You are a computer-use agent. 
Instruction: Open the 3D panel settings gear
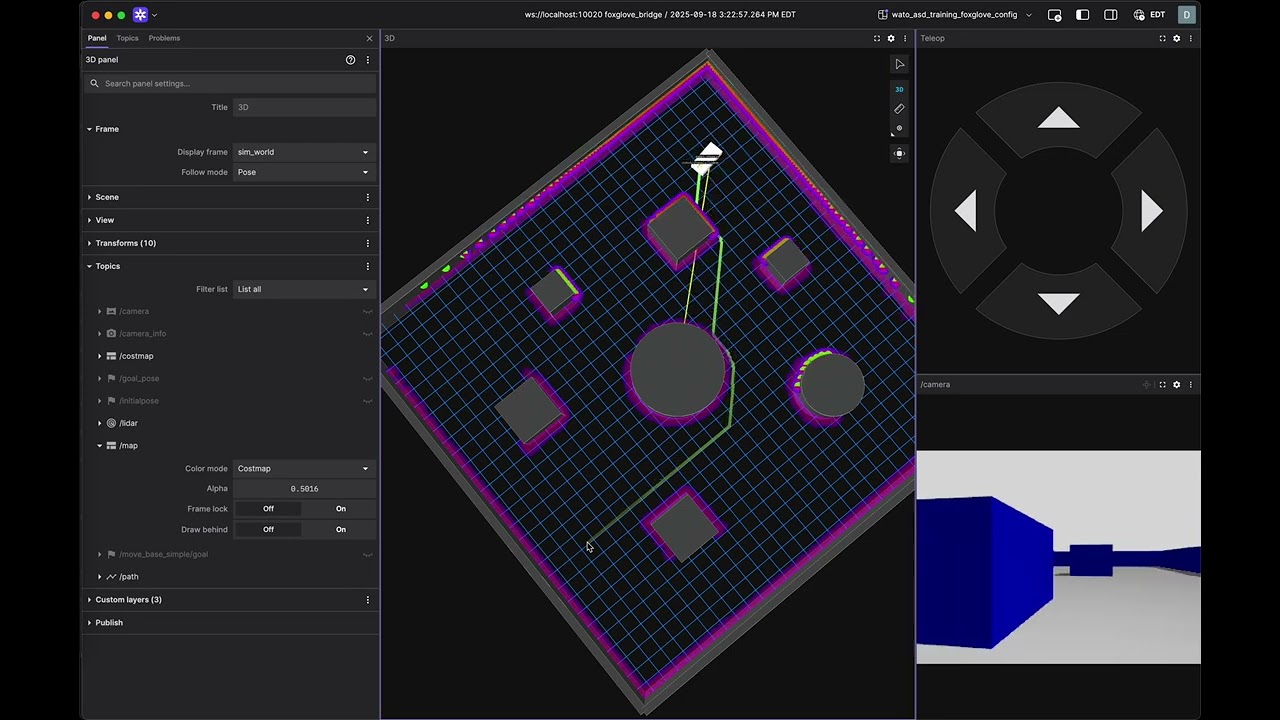(891, 38)
